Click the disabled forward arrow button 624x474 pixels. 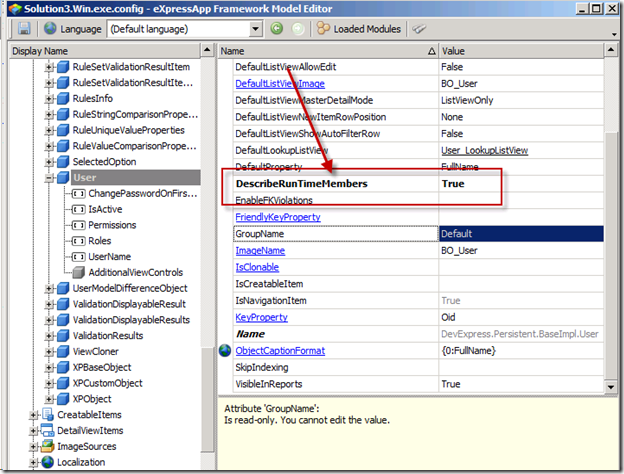click(x=298, y=29)
